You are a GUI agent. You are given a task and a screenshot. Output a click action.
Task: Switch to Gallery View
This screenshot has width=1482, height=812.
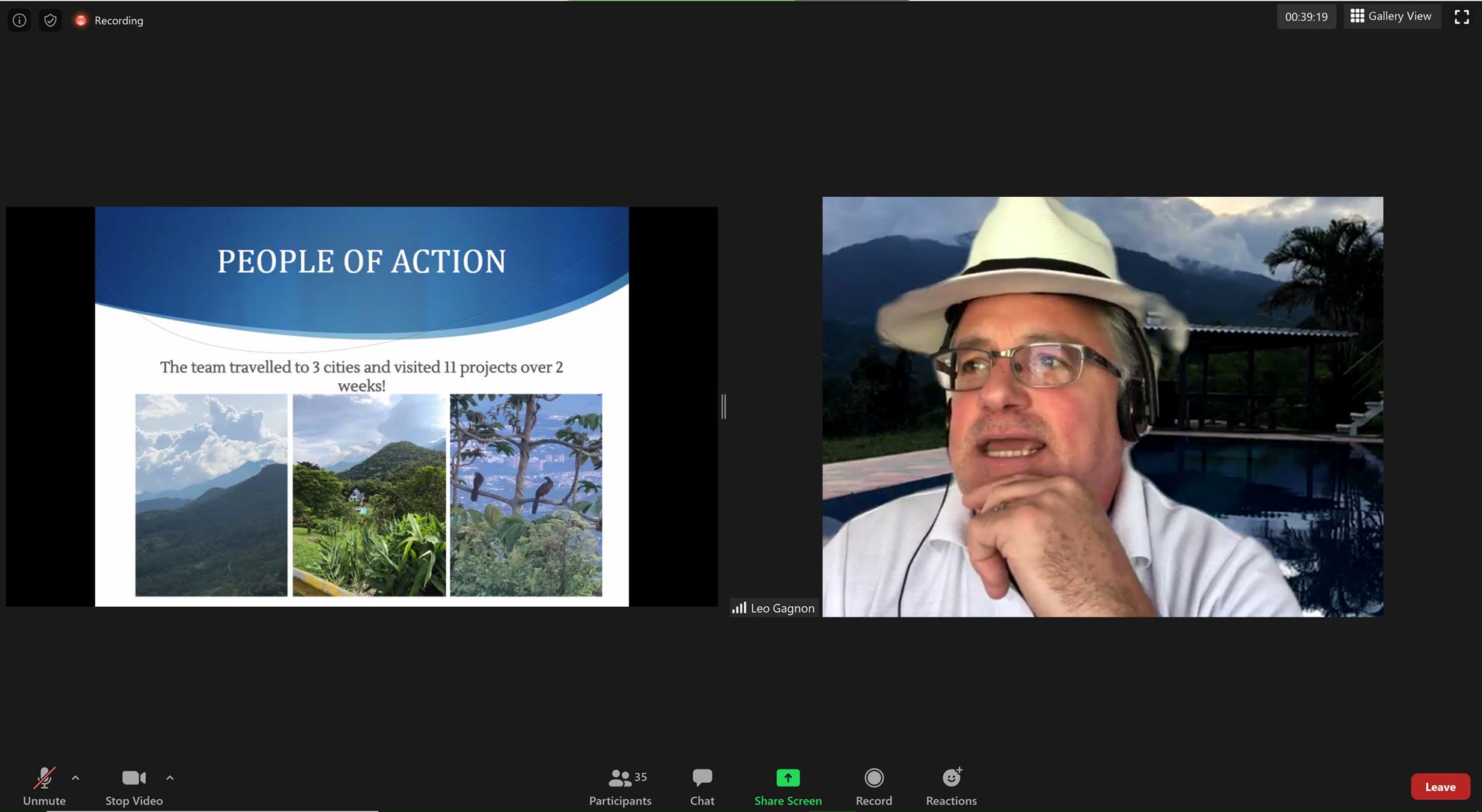[x=1391, y=16]
